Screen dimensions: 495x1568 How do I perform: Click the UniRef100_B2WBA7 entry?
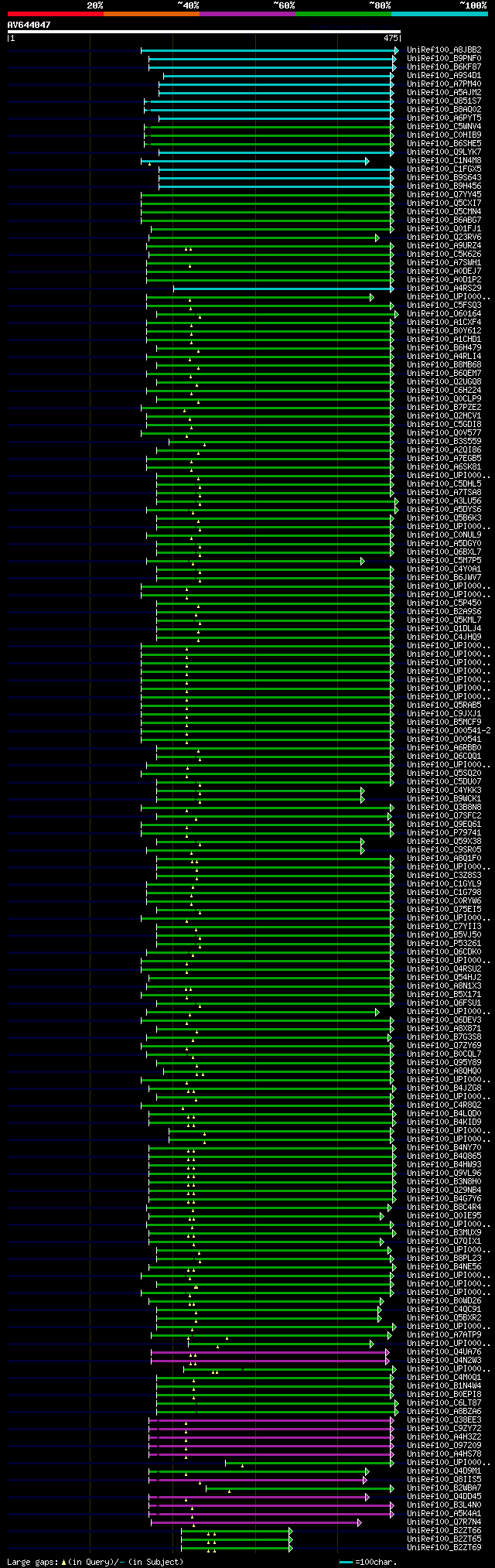point(444,1488)
